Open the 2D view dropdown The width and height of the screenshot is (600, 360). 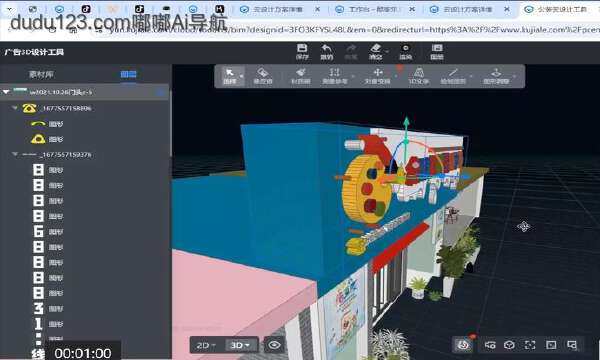coord(206,345)
